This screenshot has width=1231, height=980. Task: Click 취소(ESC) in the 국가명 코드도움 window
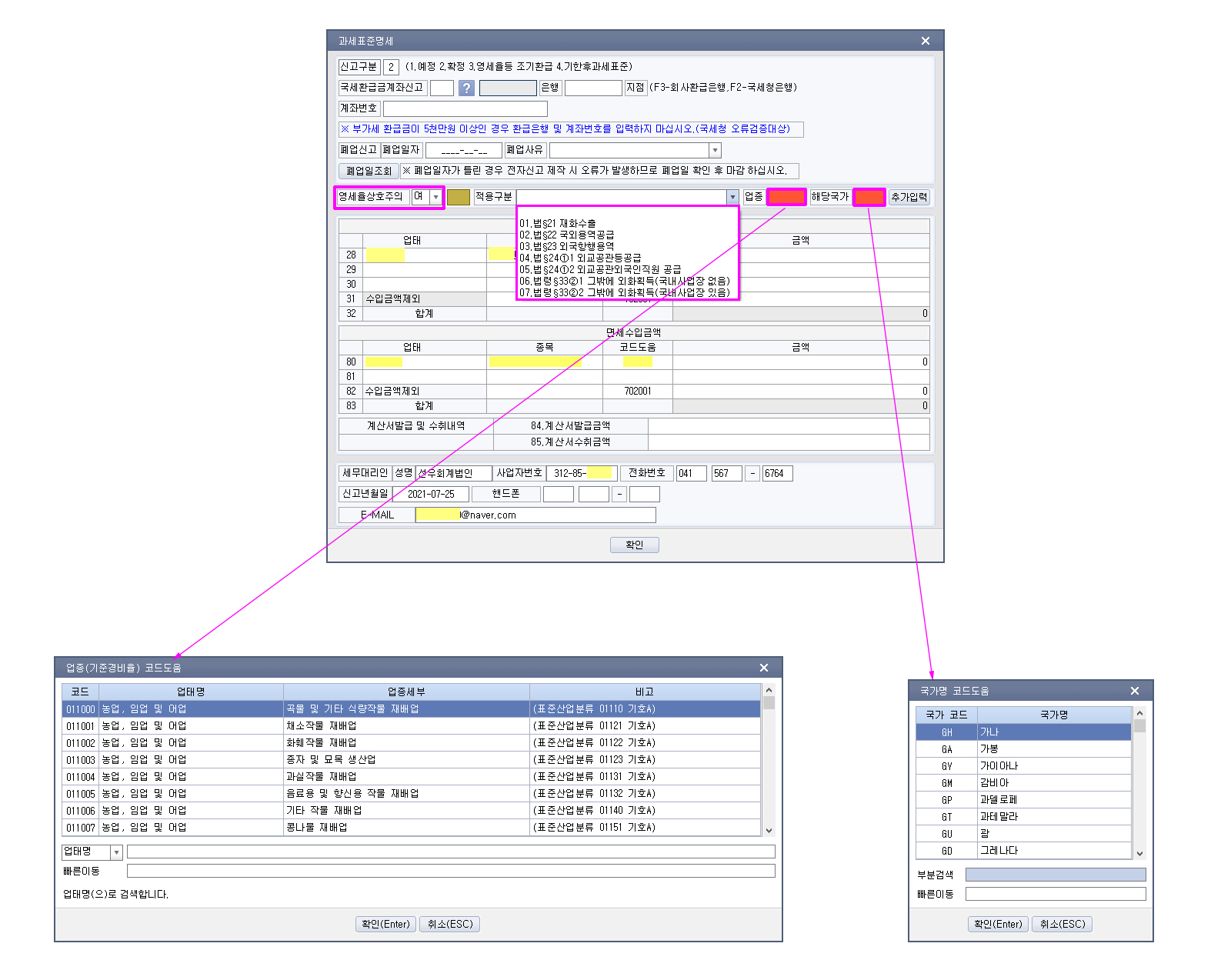pos(1063,924)
